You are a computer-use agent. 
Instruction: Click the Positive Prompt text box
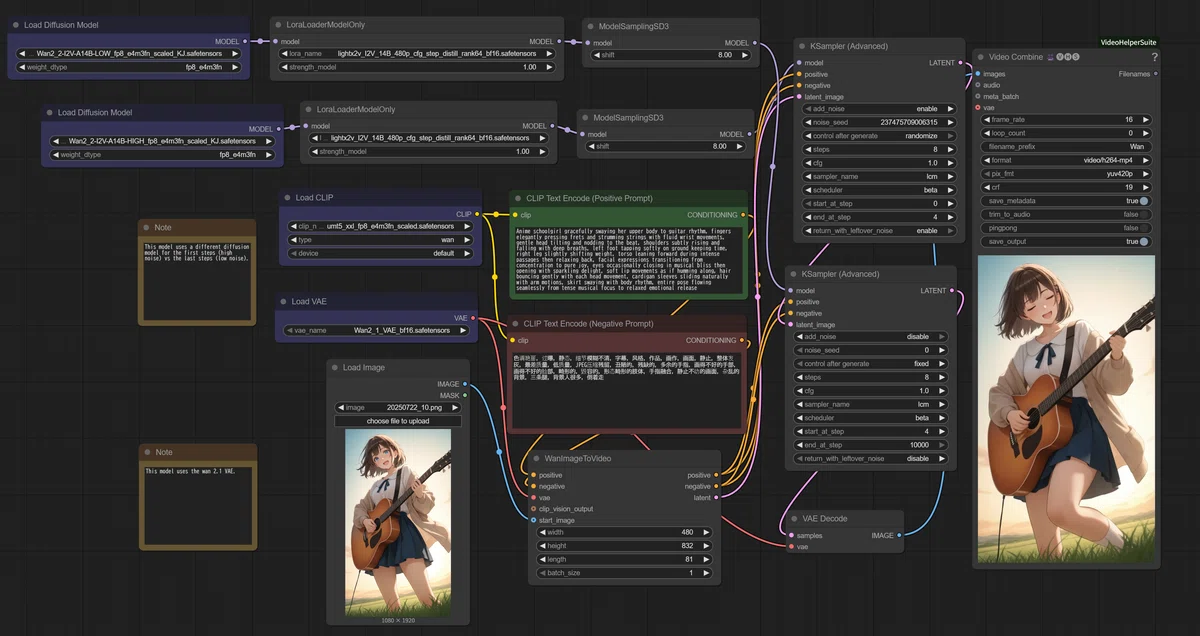[628, 261]
